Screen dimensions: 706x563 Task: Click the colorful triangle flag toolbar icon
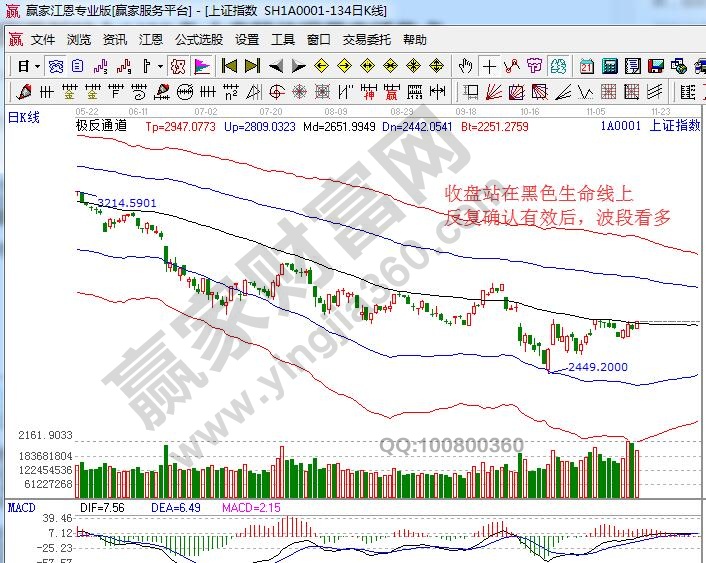click(x=202, y=66)
